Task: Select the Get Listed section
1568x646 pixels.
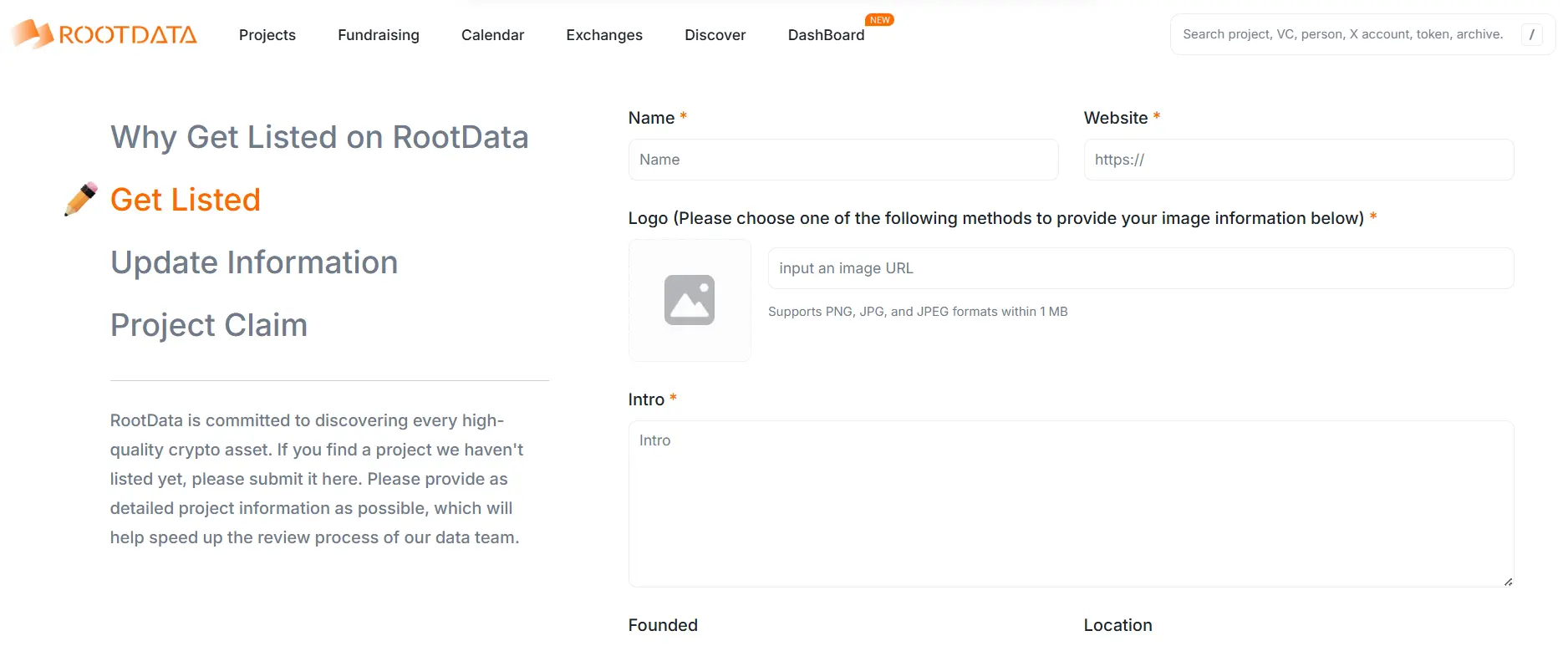Action: tap(186, 200)
